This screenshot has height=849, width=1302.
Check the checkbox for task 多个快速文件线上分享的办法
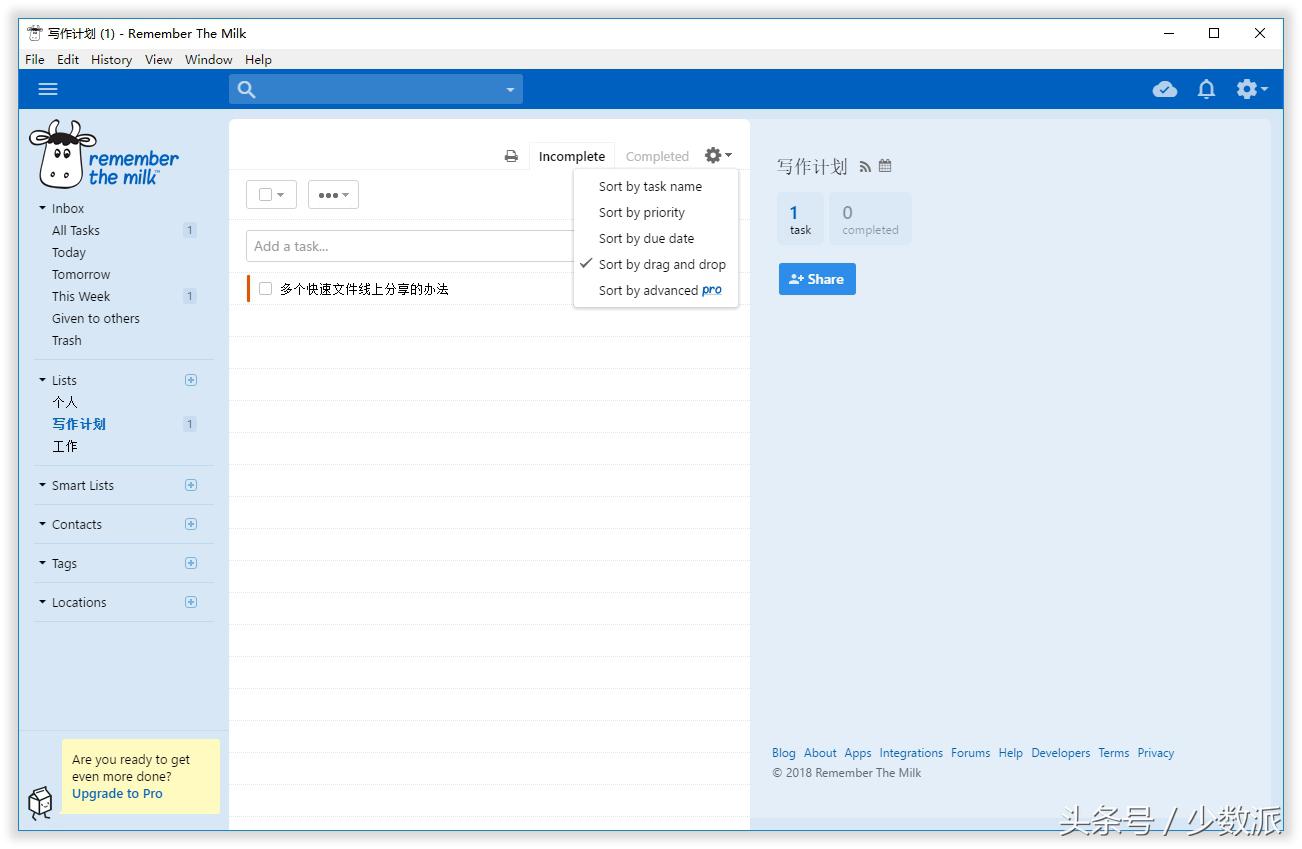[x=266, y=288]
